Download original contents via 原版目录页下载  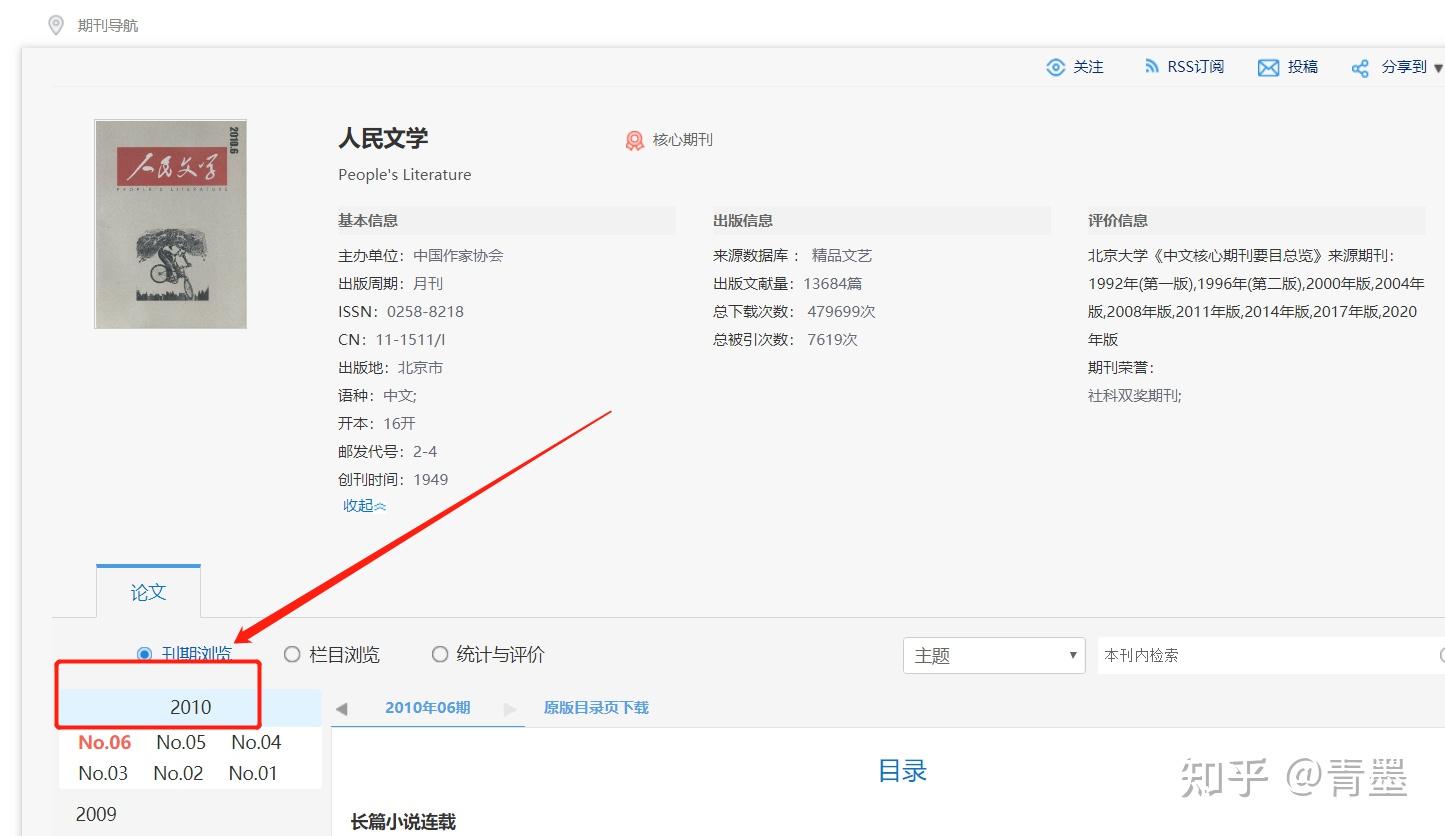595,707
